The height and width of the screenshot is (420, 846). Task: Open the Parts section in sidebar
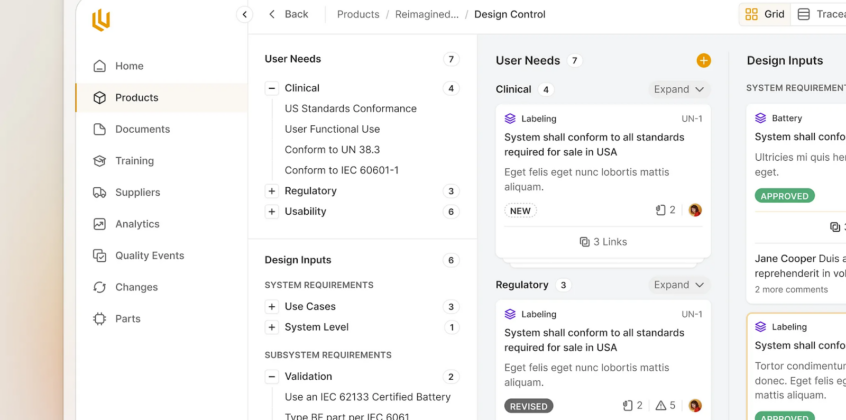[127, 319]
